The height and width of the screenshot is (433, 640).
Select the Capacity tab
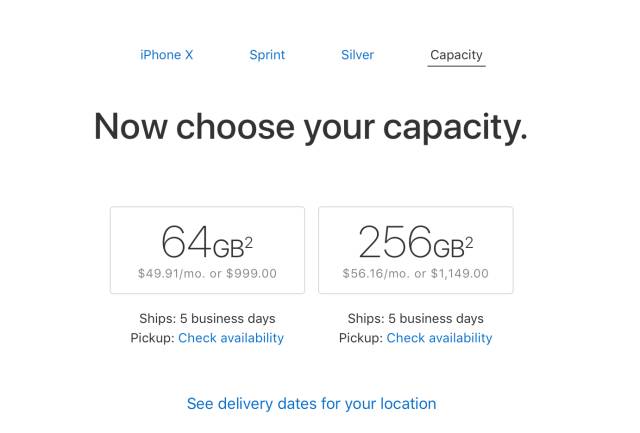tap(457, 55)
